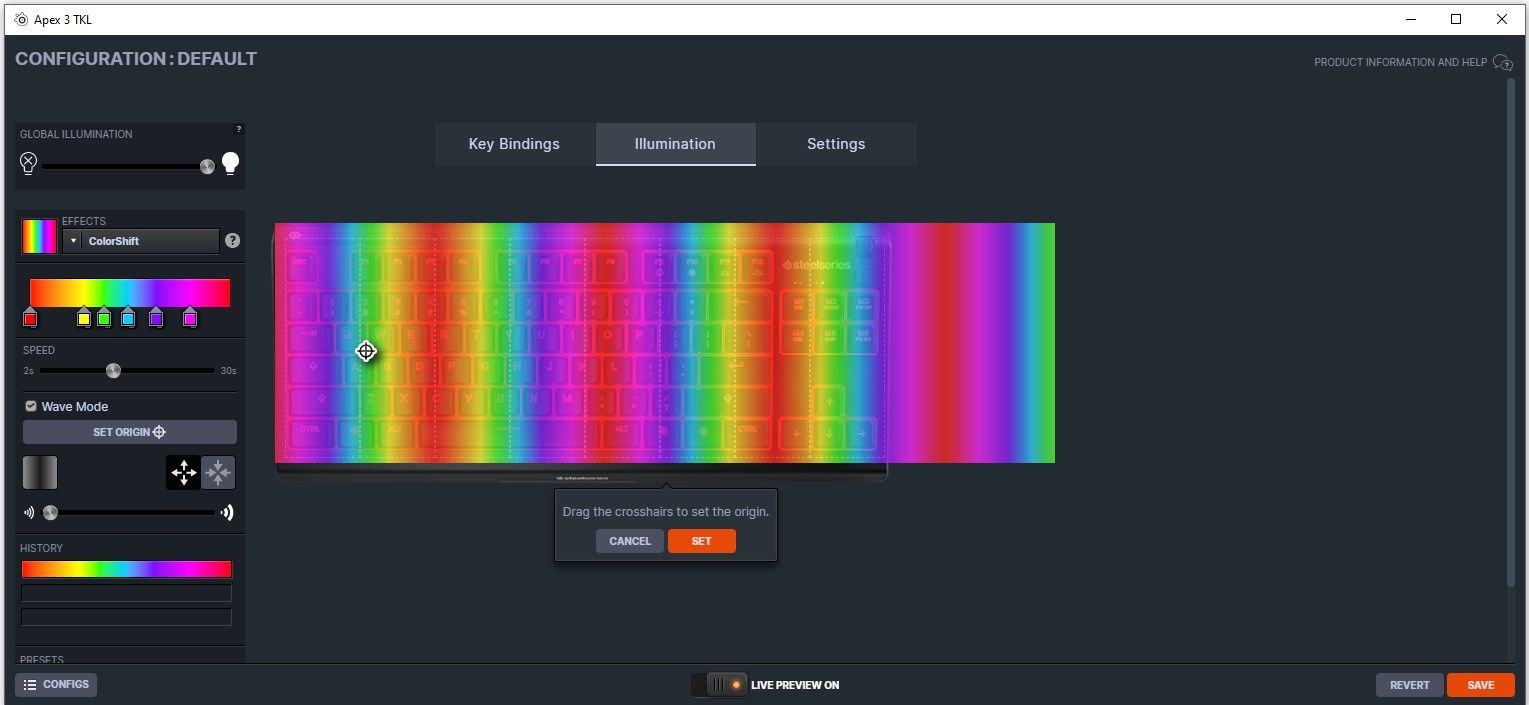Select the magenta gradient color stop

[x=190, y=318]
